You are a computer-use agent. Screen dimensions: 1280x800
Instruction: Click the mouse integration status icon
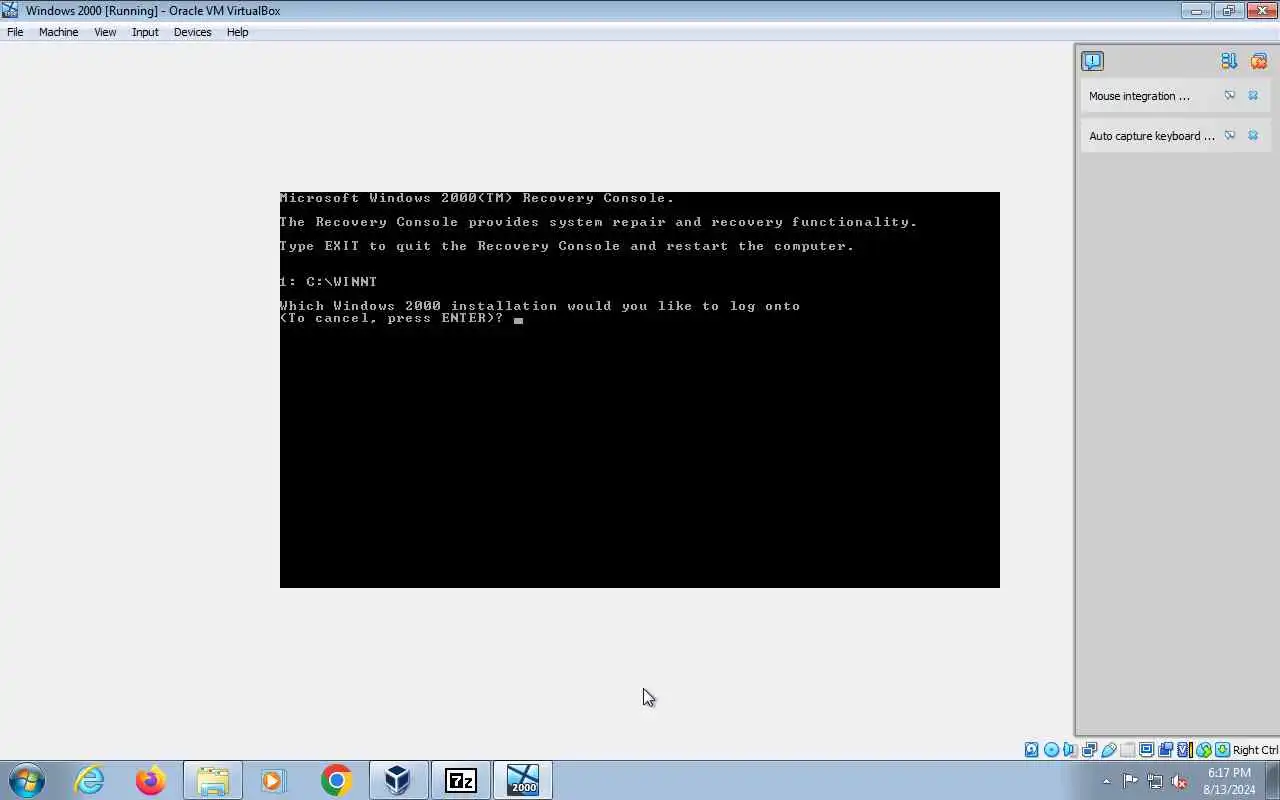[x=1204, y=750]
